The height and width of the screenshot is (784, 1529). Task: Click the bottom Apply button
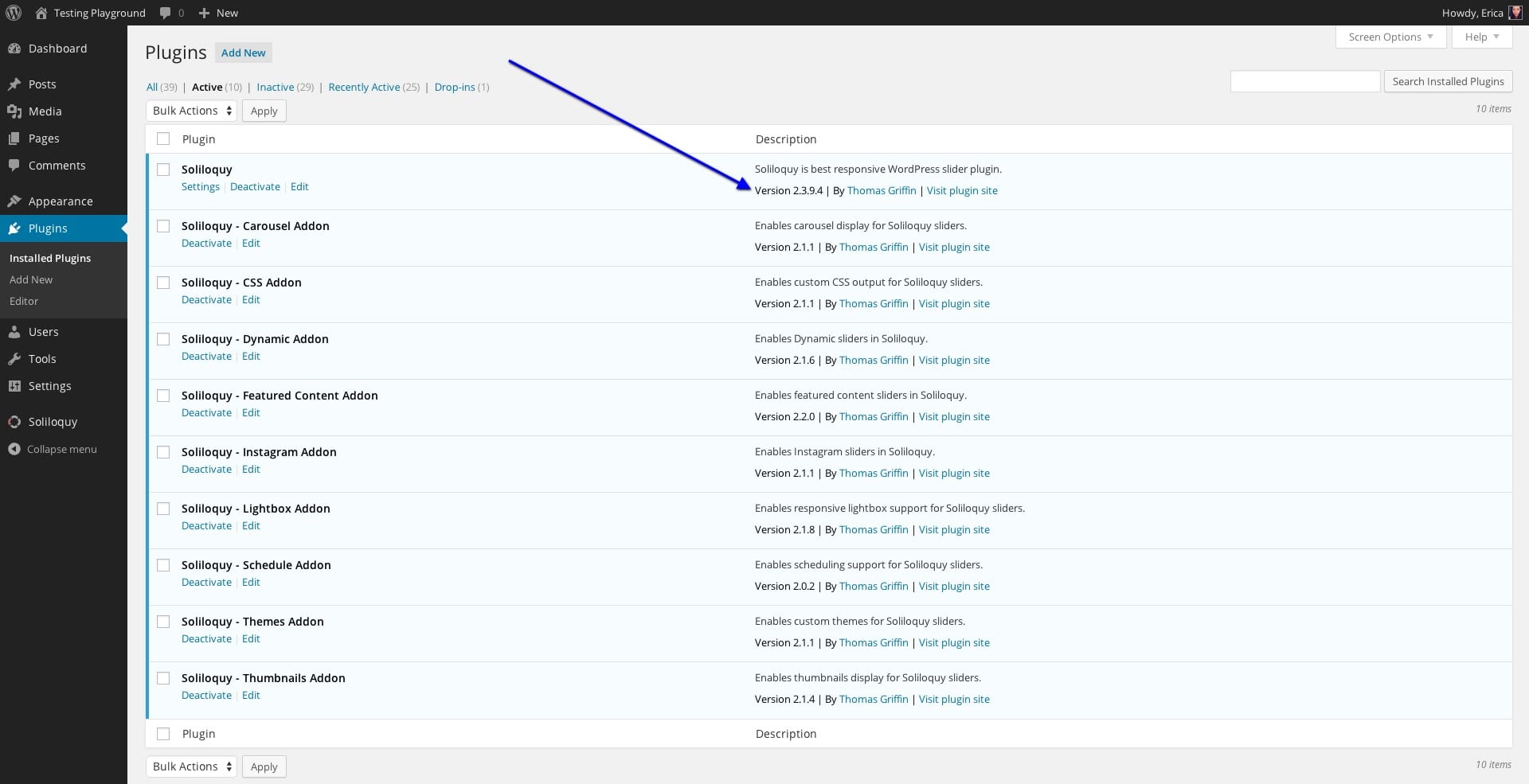pyautogui.click(x=264, y=766)
